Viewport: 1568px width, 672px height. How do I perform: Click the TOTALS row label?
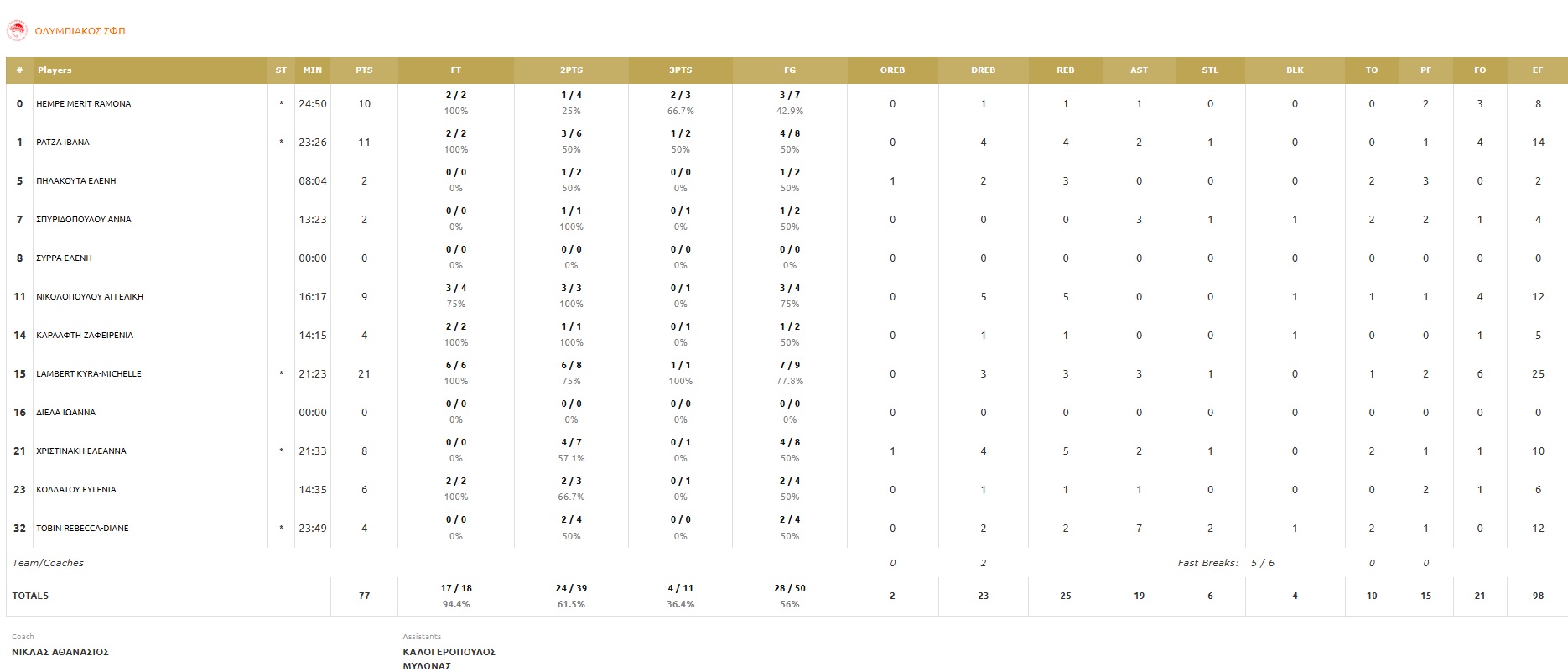(x=30, y=596)
